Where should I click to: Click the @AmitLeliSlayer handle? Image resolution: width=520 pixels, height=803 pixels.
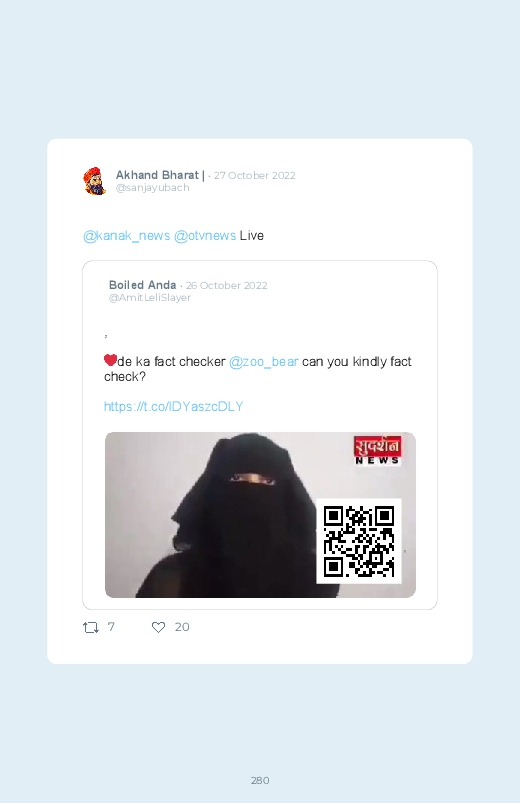point(150,298)
